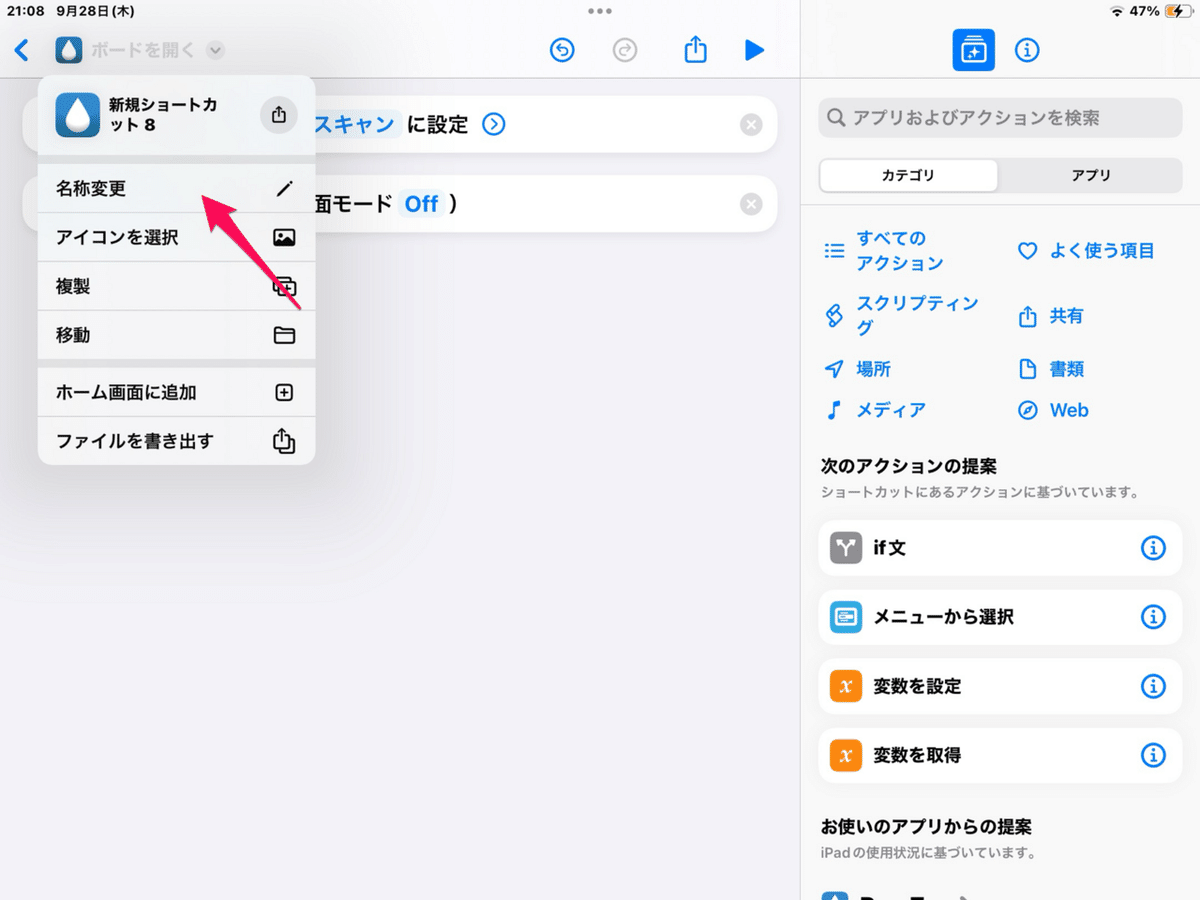Show info for the if文 action
Viewport: 1200px width, 900px height.
(1153, 548)
